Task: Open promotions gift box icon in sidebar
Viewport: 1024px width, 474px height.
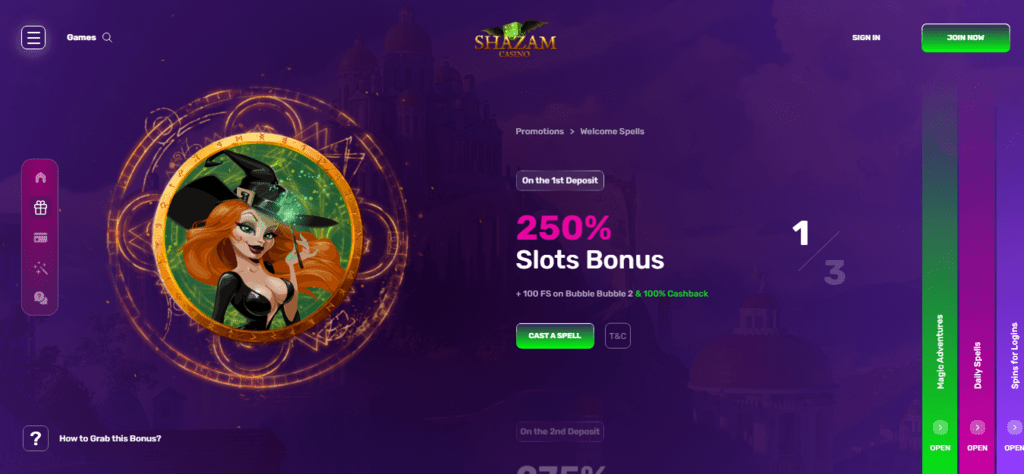Action: [x=40, y=208]
